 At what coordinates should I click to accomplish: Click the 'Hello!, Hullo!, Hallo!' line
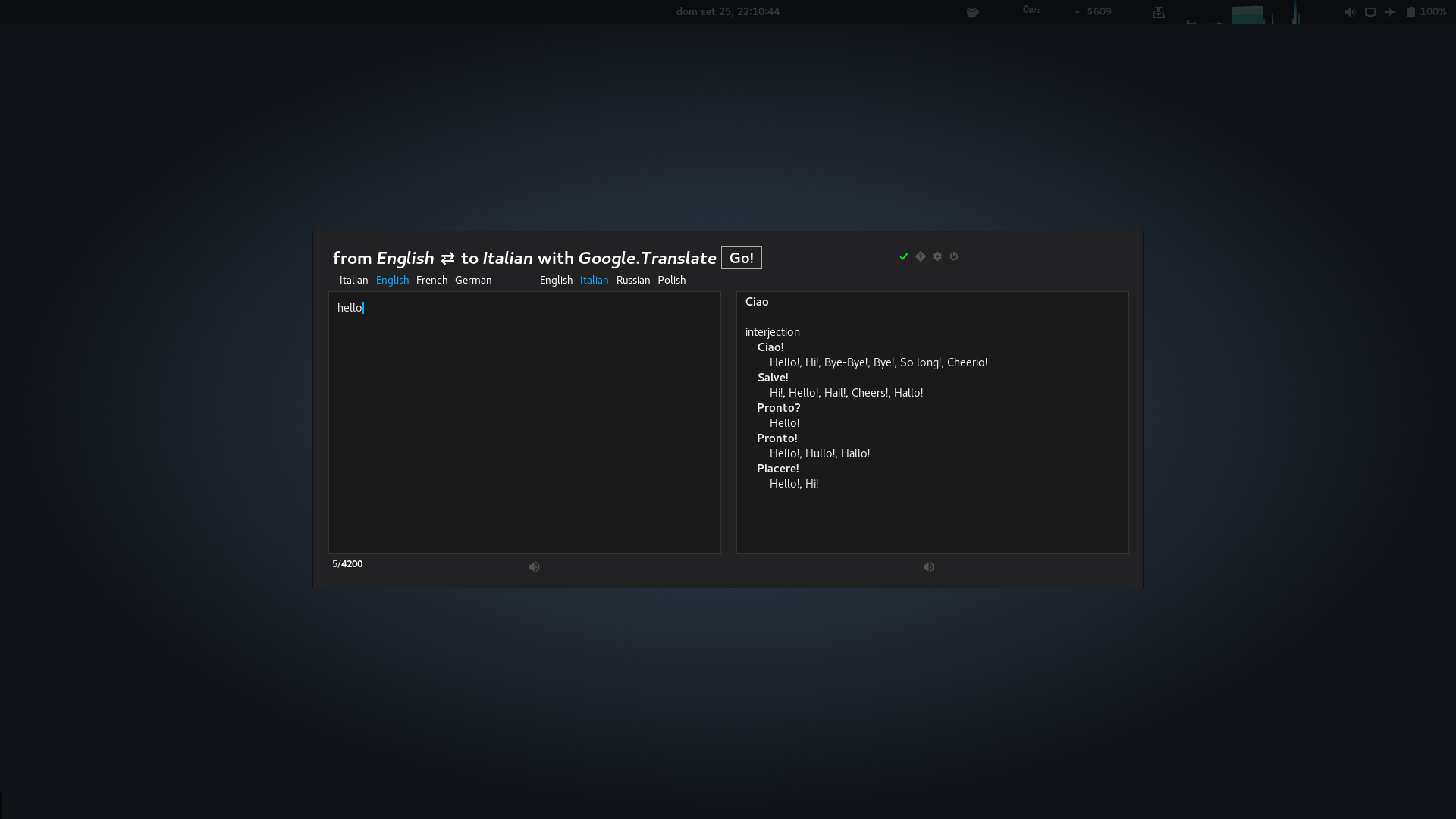click(820, 453)
